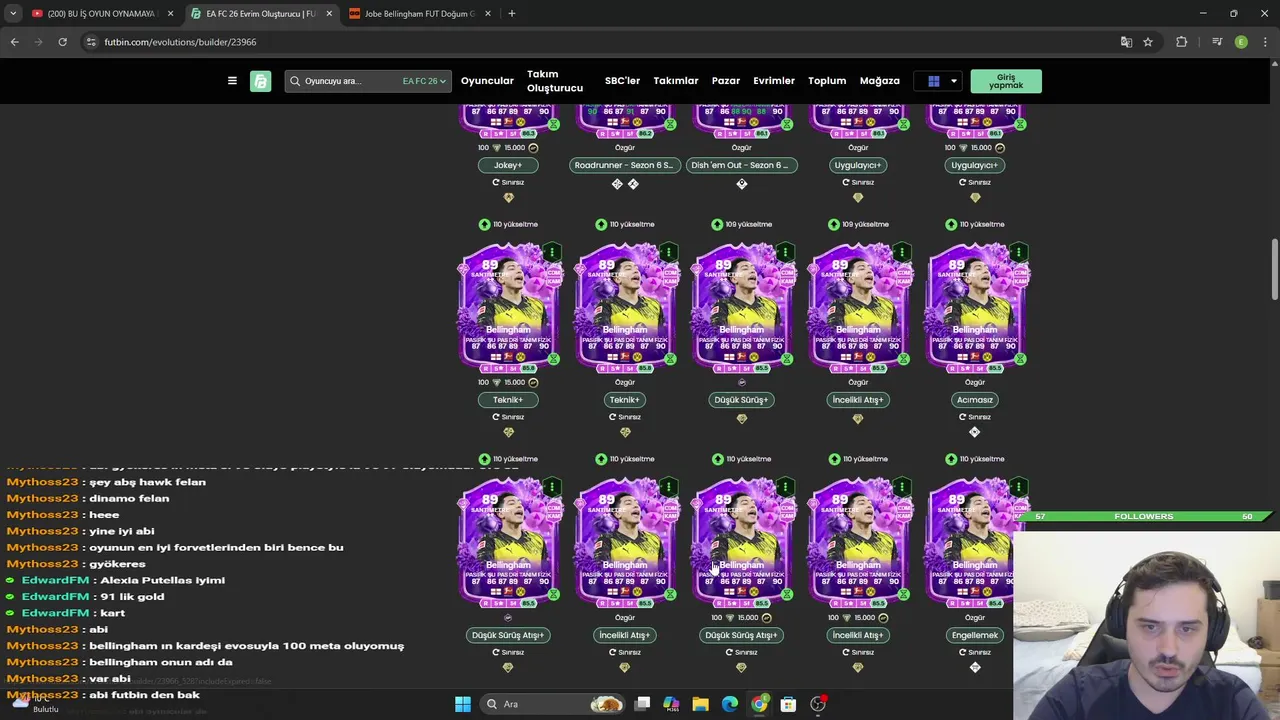1280x720 pixels.
Task: Expand the EA FC 26 game selector
Action: 424,81
